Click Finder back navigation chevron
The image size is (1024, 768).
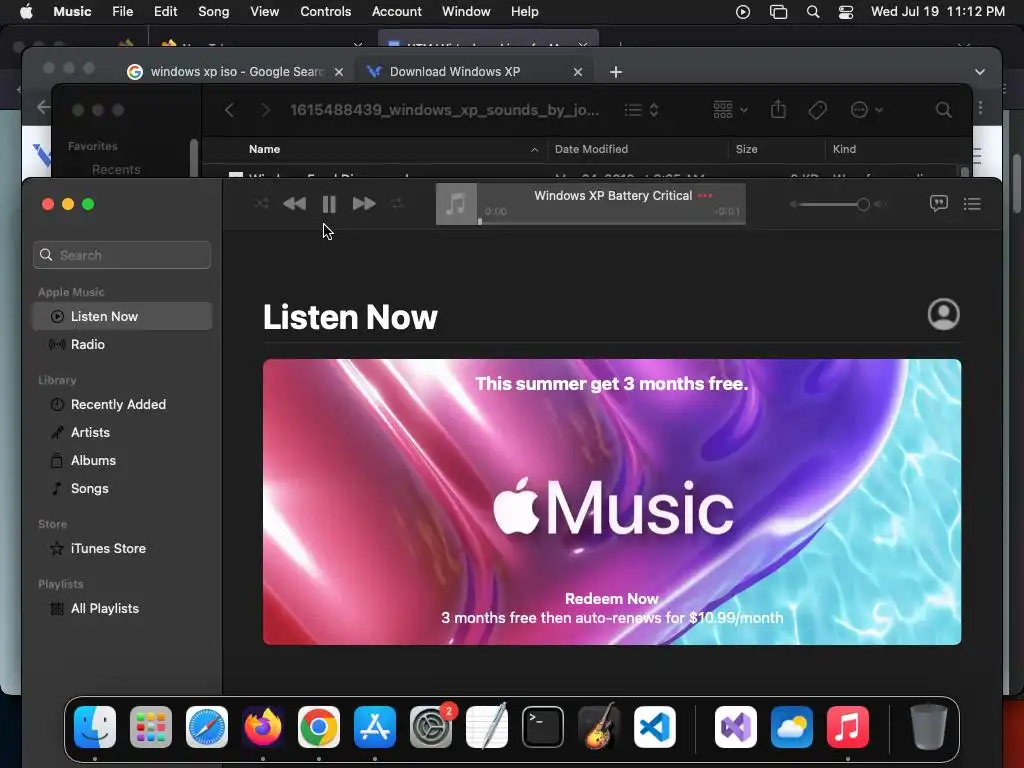point(229,110)
